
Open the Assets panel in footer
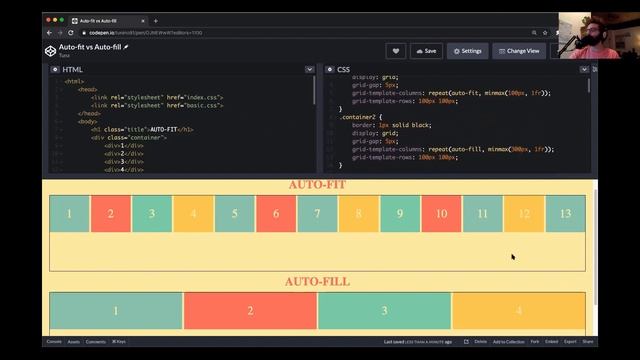tap(73, 342)
